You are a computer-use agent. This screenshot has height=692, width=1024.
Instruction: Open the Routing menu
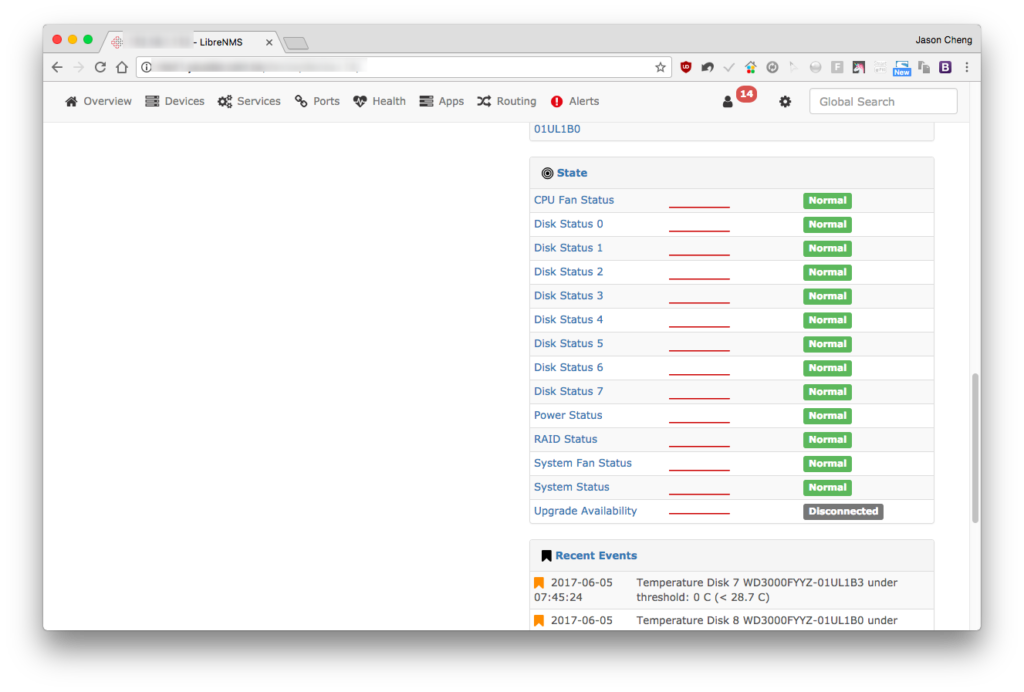point(507,101)
